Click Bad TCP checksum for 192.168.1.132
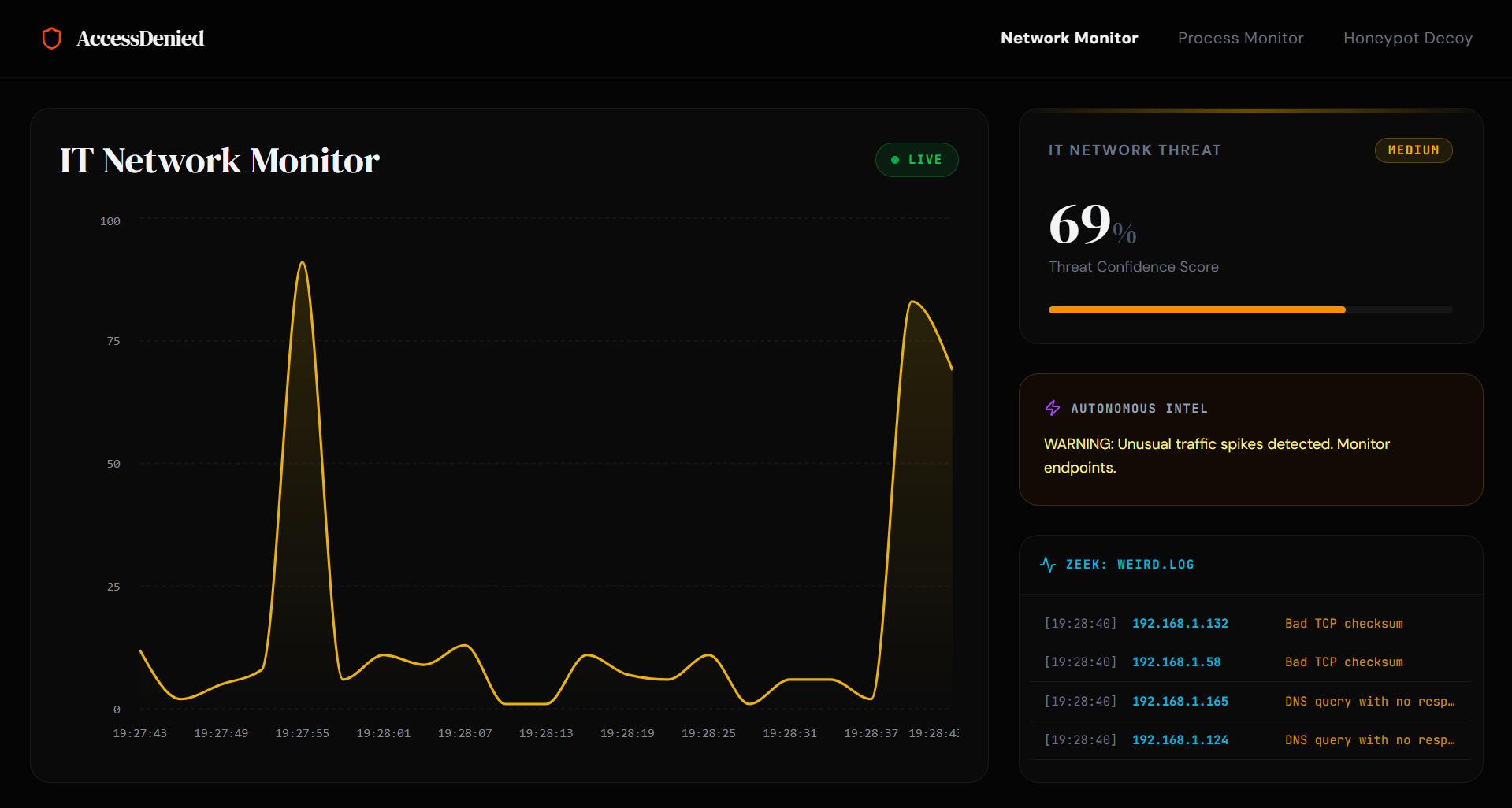 coord(1344,623)
